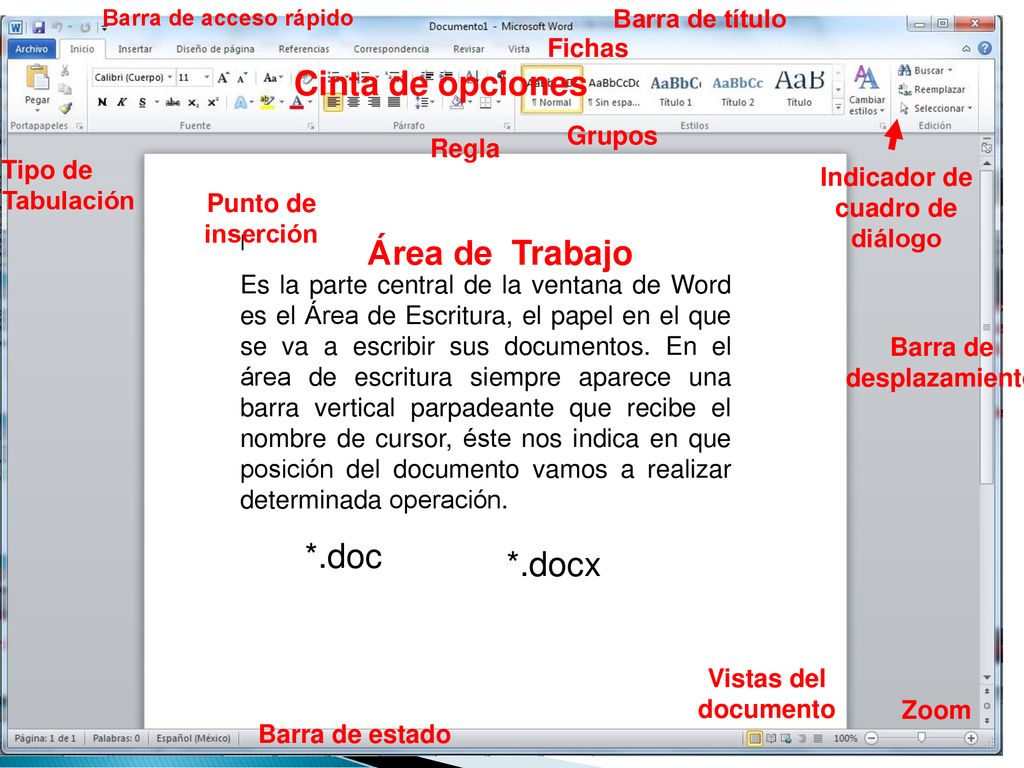Switch to the Correspondencia tab
The image size is (1024, 768).
[391, 49]
